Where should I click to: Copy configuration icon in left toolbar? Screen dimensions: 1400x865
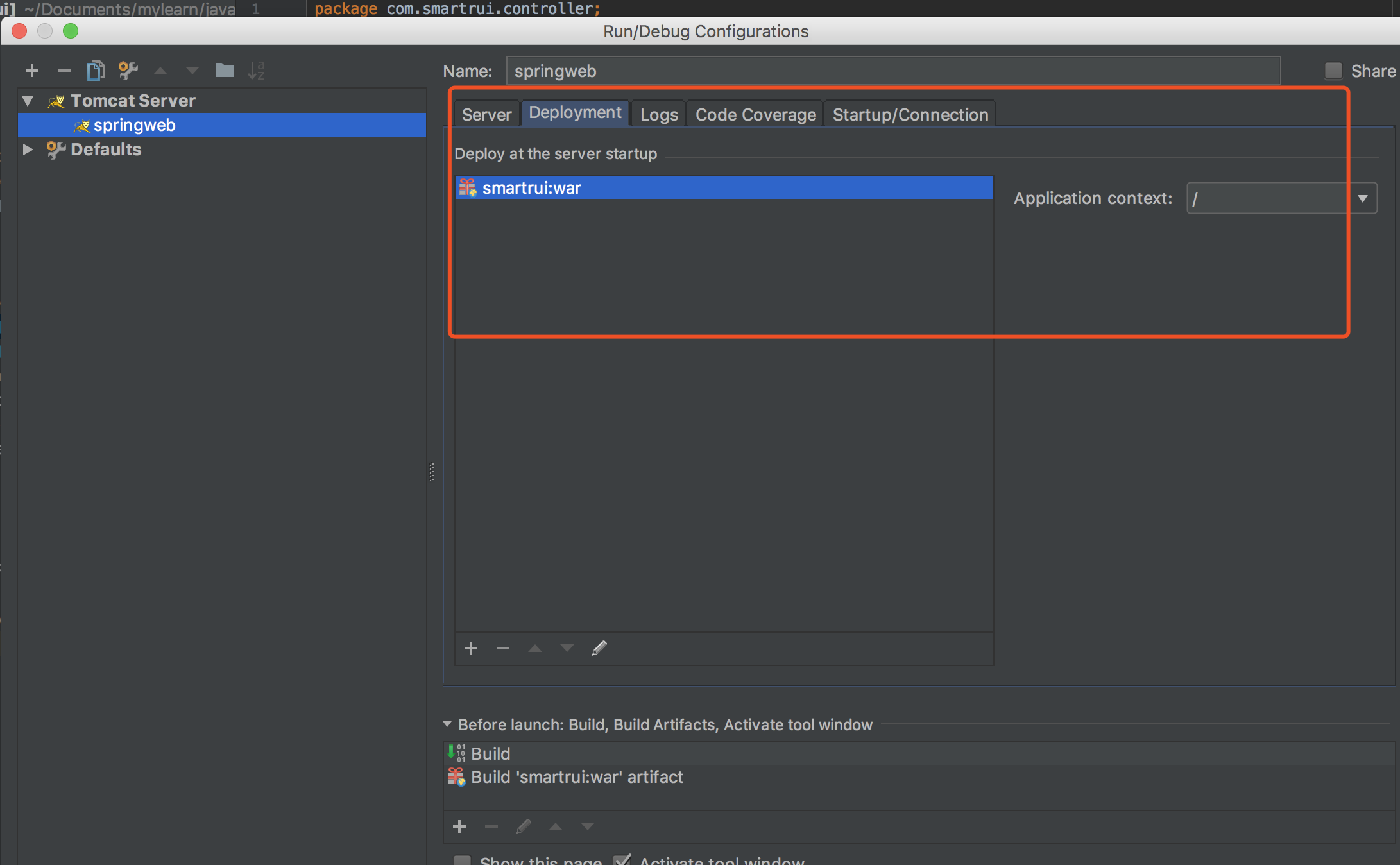coord(96,71)
